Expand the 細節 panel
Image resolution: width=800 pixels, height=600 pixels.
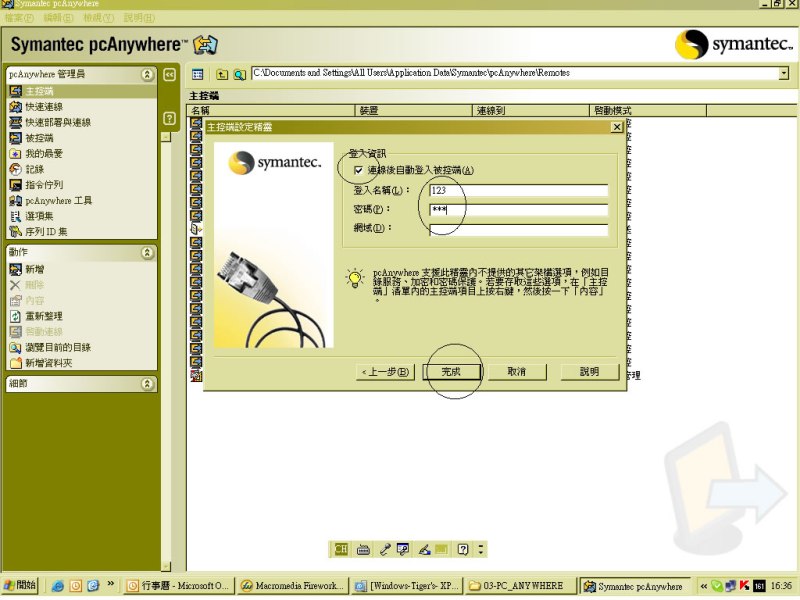[147, 384]
